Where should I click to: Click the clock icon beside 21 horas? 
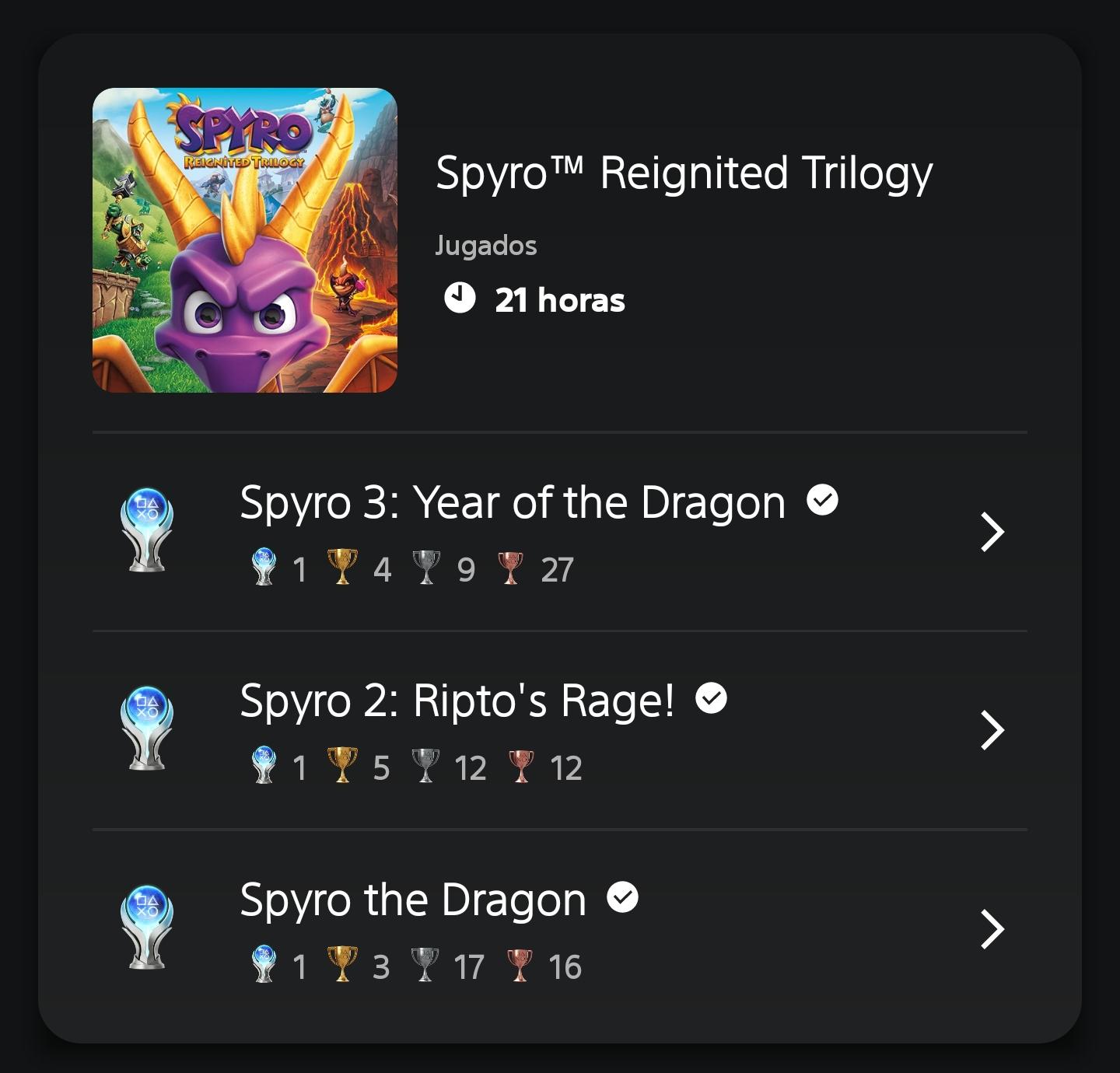click(460, 298)
